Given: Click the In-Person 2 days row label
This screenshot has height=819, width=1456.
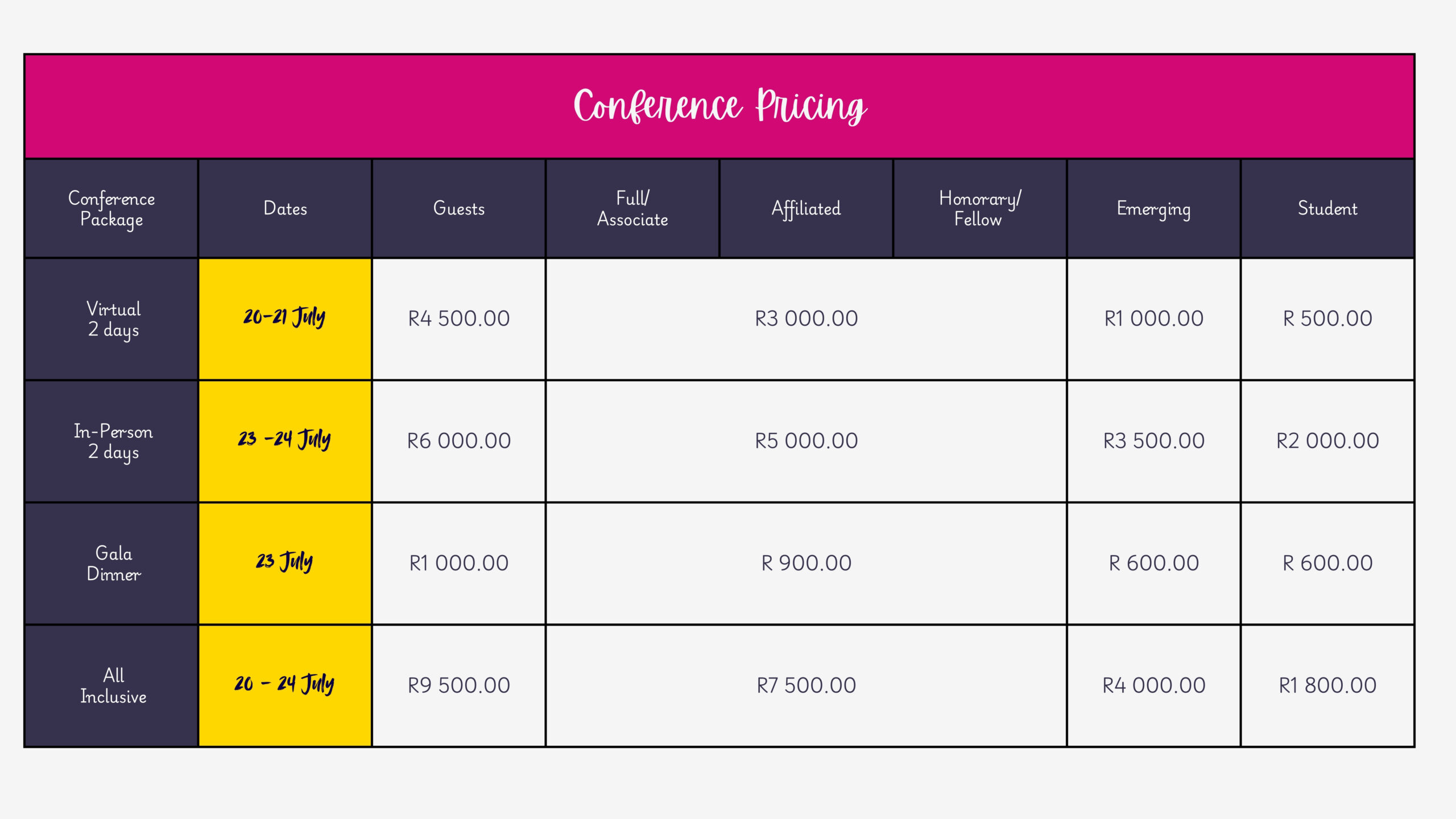Looking at the screenshot, I should [111, 441].
